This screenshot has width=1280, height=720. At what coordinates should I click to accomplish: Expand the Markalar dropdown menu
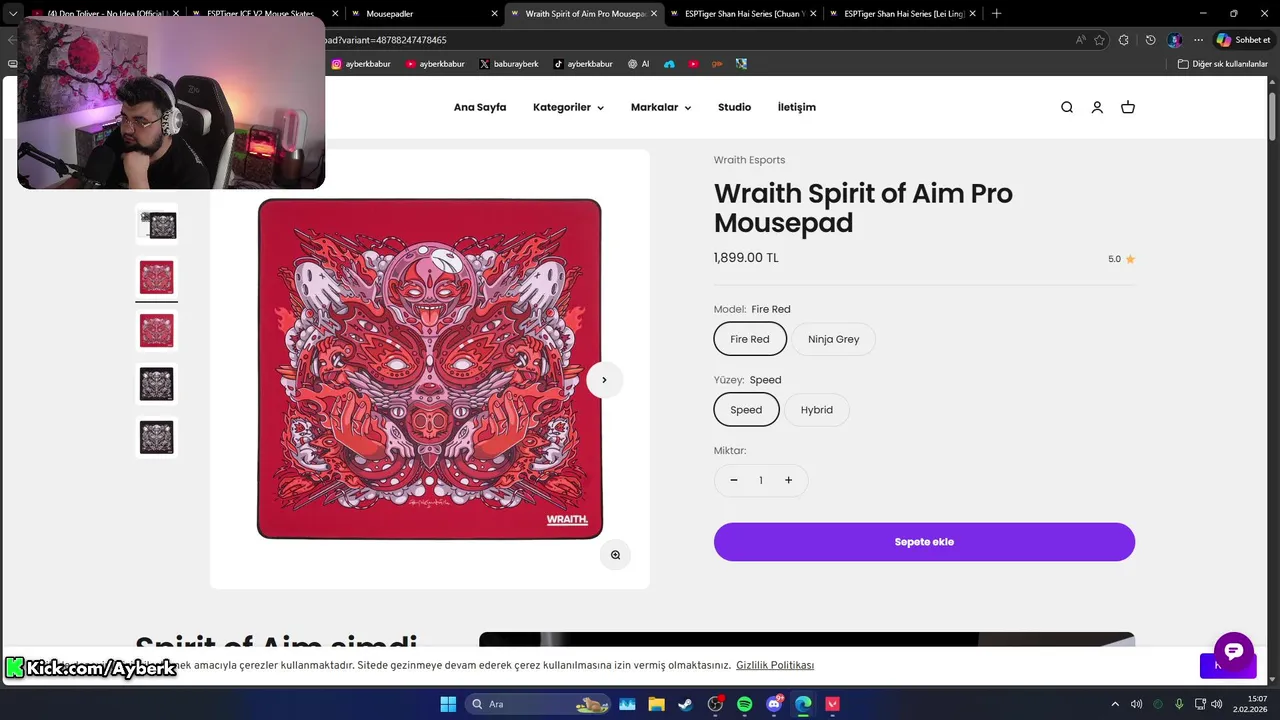661,107
